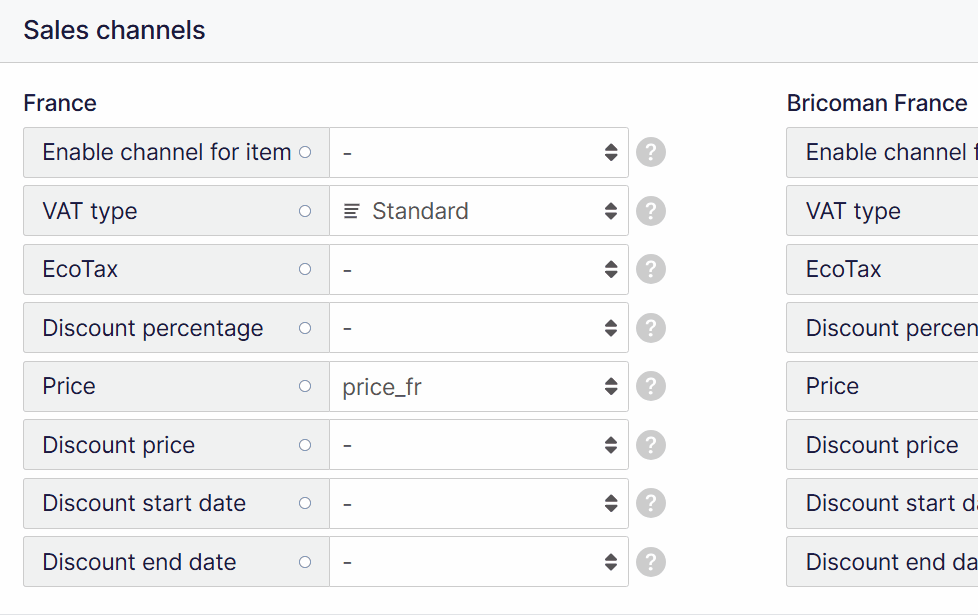Image resolution: width=978 pixels, height=615 pixels.
Task: Toggle circle on Enable channel for item
Action: pos(305,152)
